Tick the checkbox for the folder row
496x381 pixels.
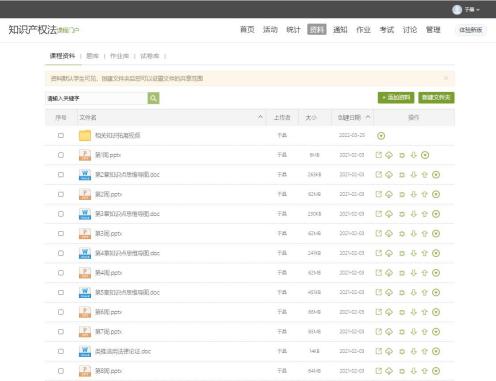coord(61,135)
